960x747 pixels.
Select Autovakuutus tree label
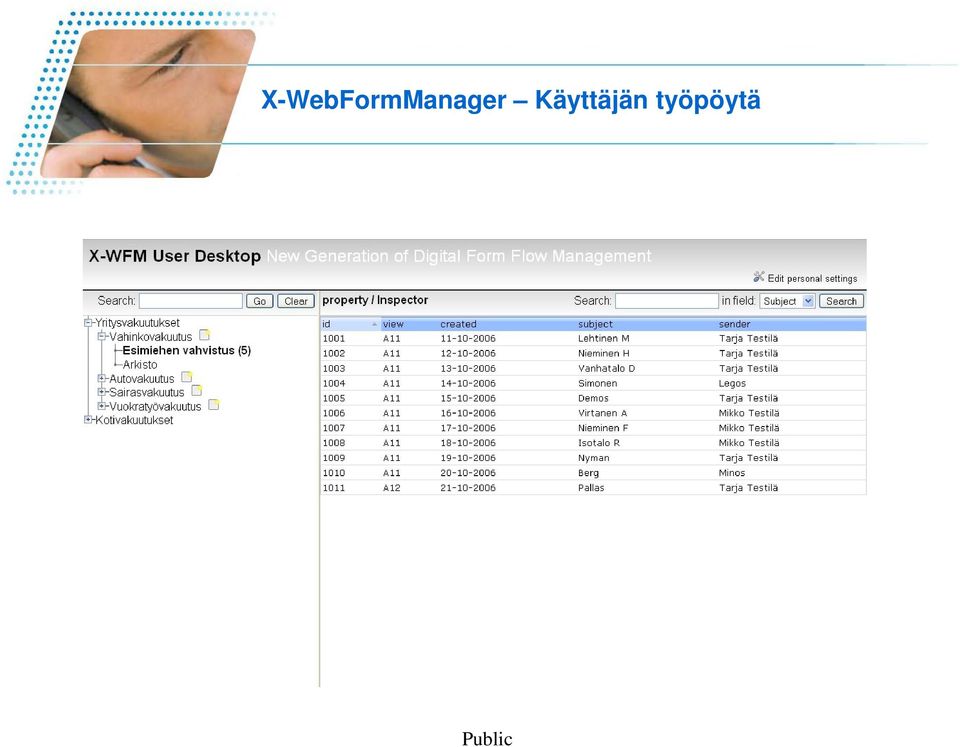tap(141, 379)
